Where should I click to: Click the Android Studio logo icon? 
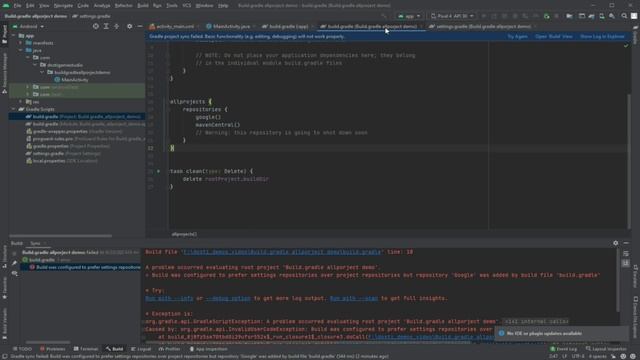coord(6,6)
